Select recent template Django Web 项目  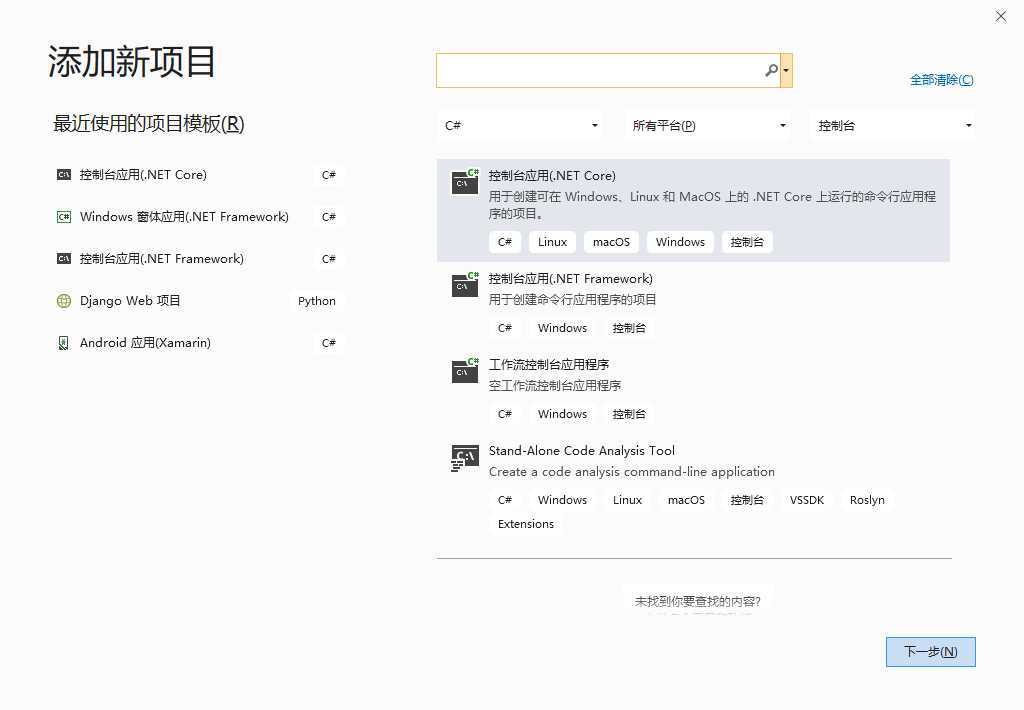199,300
